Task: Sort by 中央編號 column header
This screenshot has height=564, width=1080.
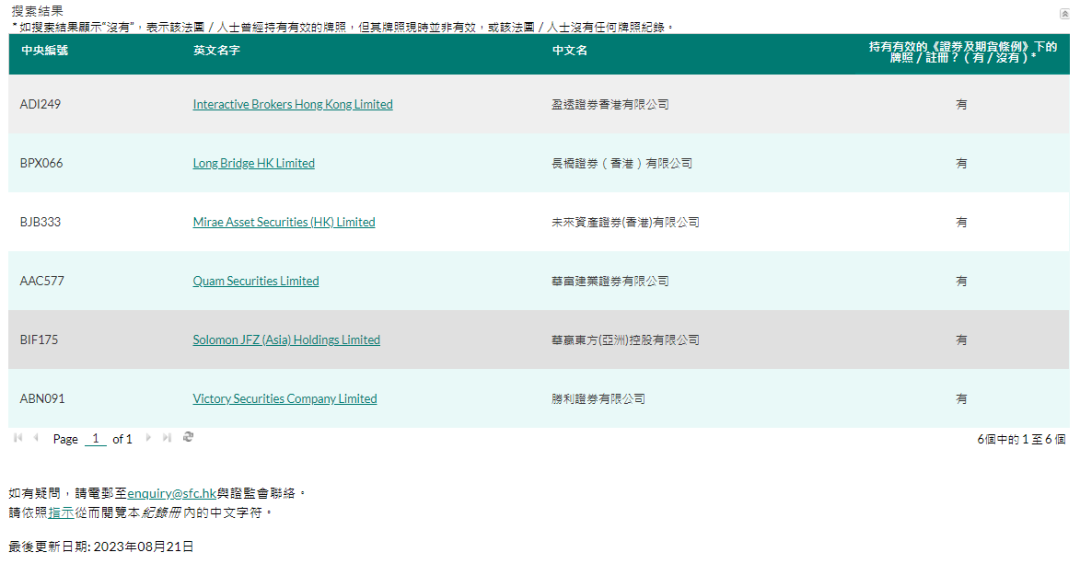Action: pyautogui.click(x=45, y=51)
